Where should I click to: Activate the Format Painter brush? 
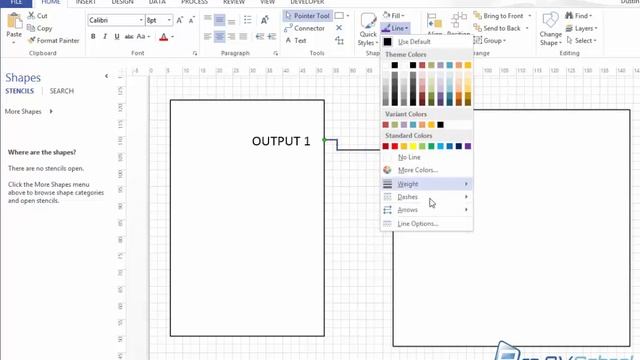click(x=31, y=40)
